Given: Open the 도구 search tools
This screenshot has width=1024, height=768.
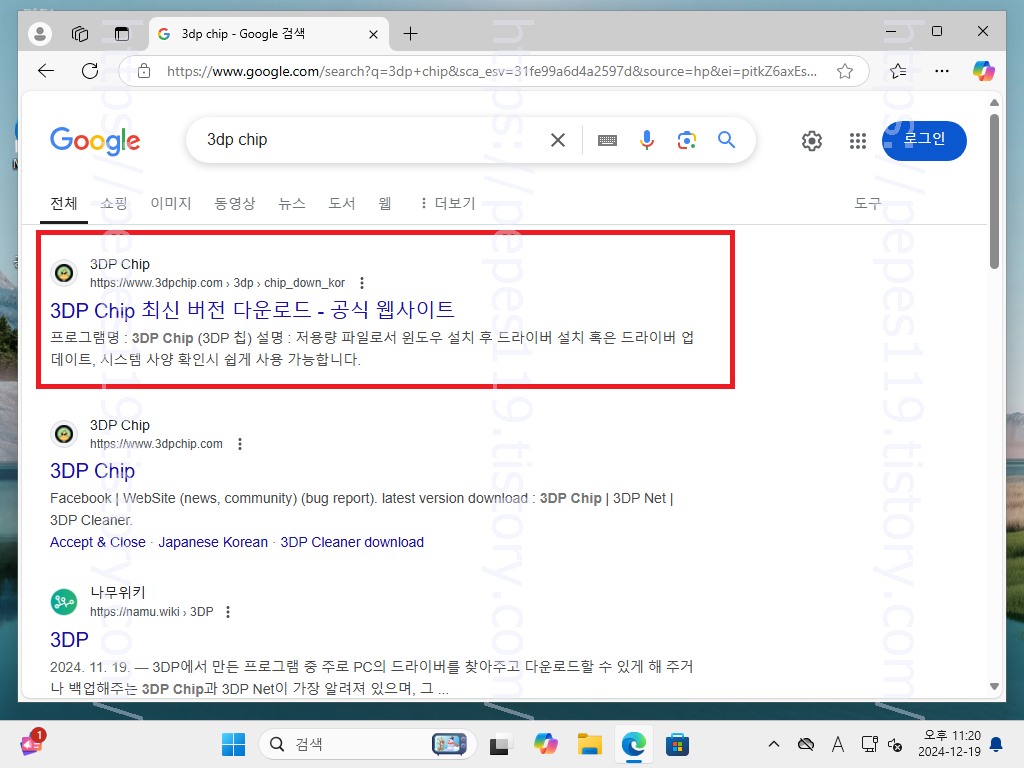Looking at the screenshot, I should [x=867, y=203].
